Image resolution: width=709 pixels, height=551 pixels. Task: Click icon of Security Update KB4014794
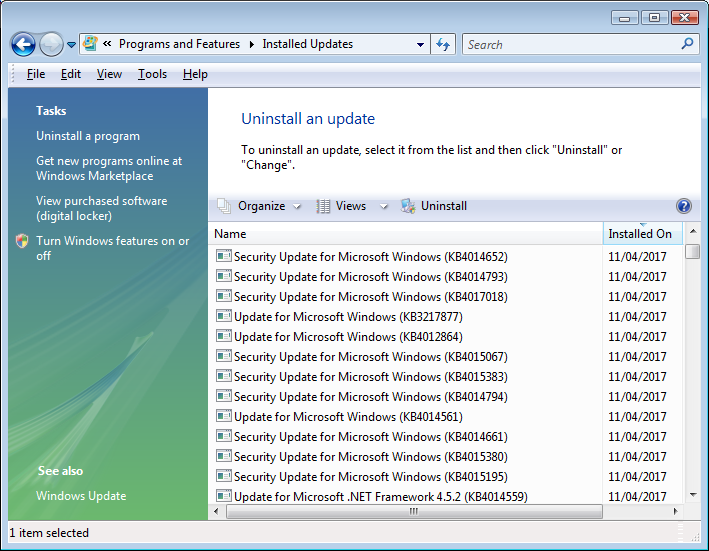coord(224,396)
